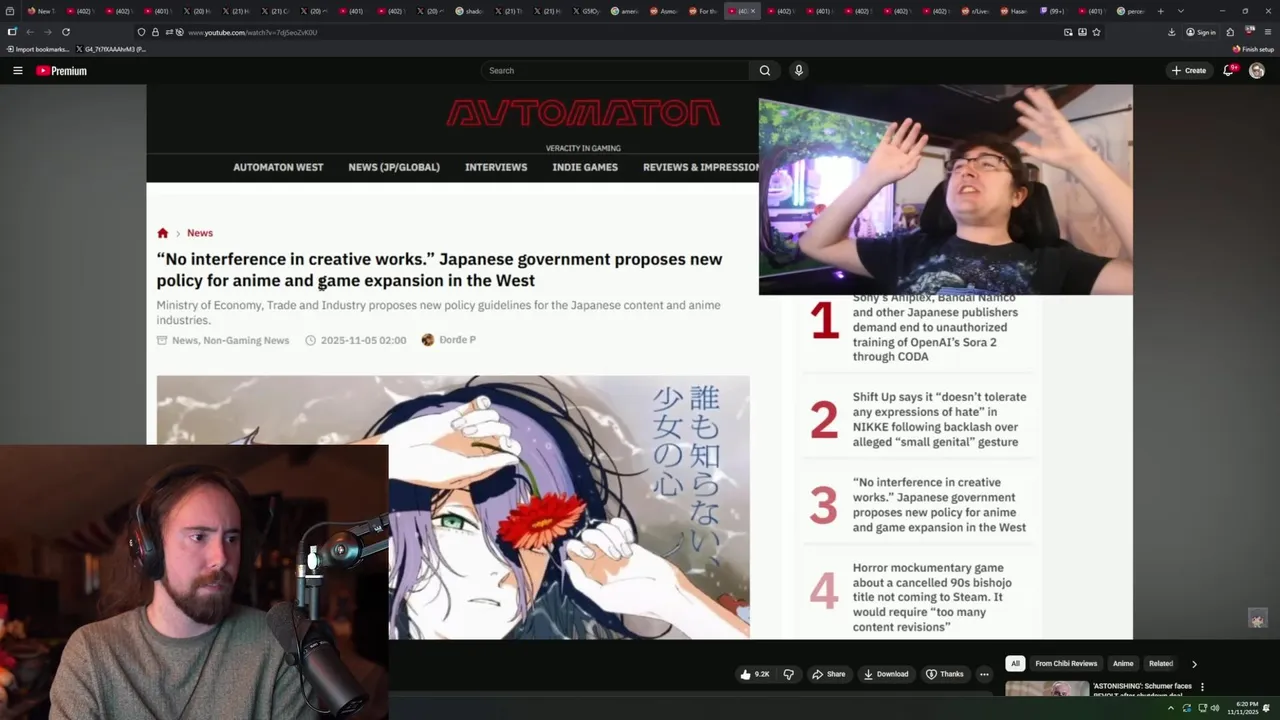Download the video
This screenshot has height=720, width=1280.
pos(886,674)
